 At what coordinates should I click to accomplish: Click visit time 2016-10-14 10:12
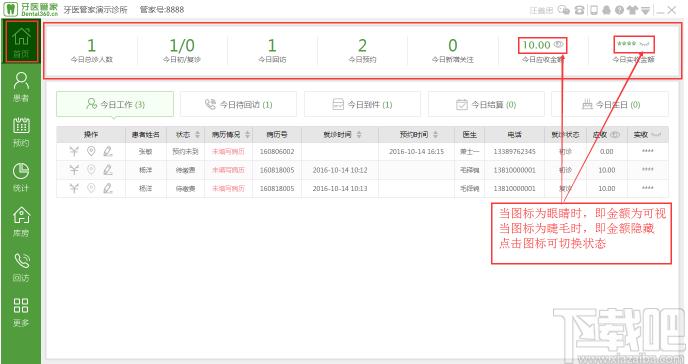(340, 170)
